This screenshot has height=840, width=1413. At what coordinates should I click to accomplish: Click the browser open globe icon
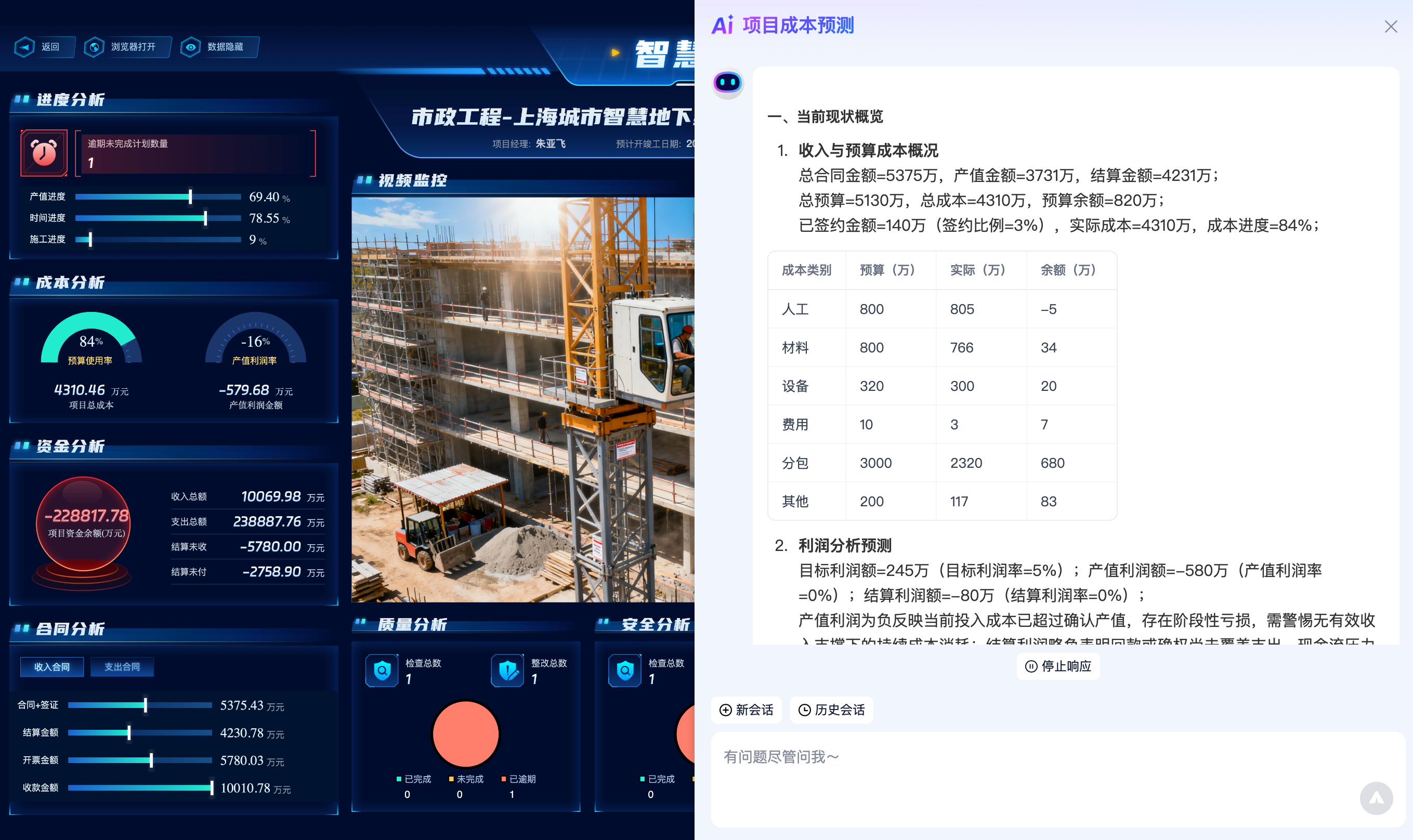tap(94, 47)
